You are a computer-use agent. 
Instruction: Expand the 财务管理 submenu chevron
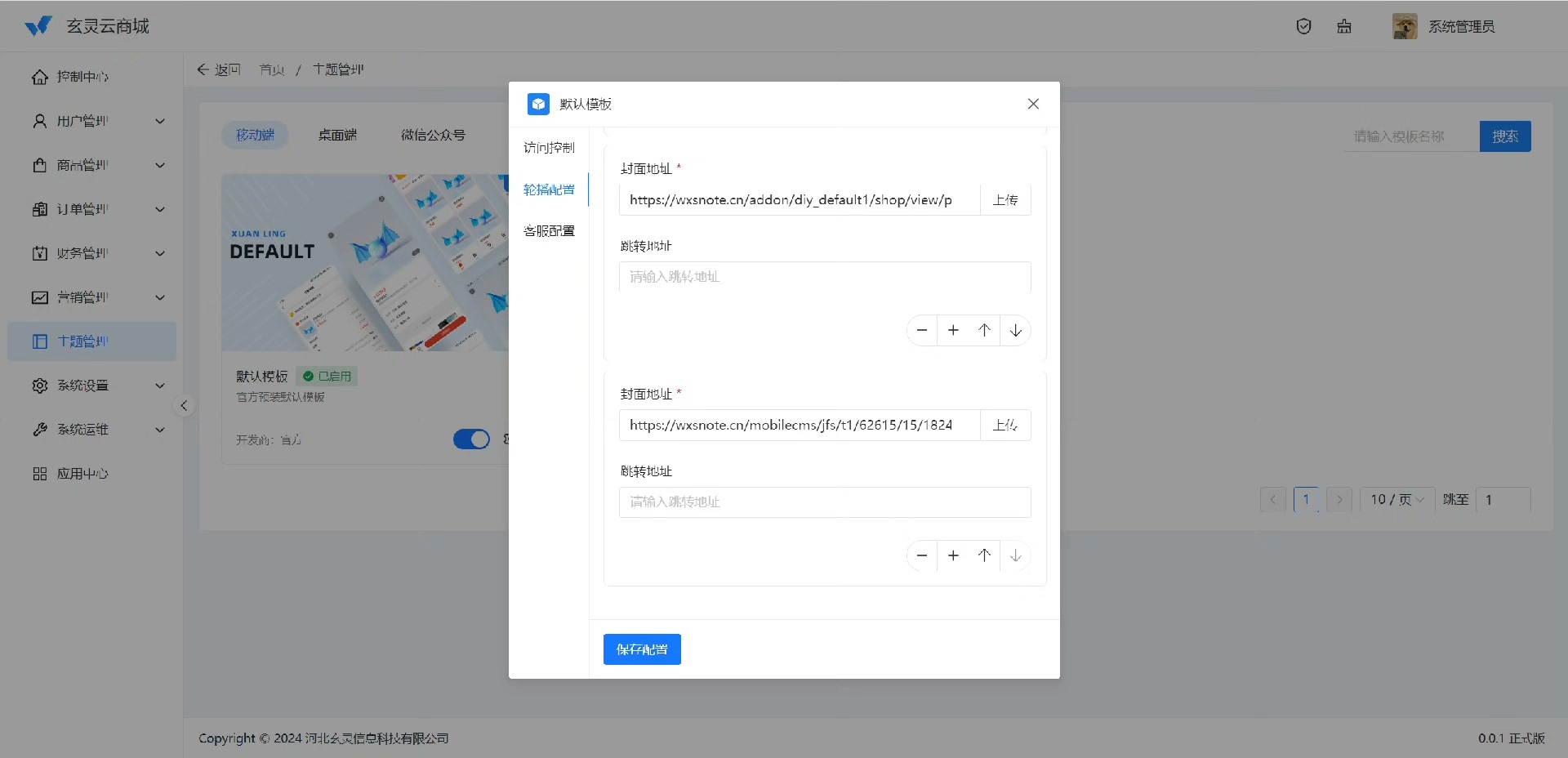pyautogui.click(x=160, y=253)
